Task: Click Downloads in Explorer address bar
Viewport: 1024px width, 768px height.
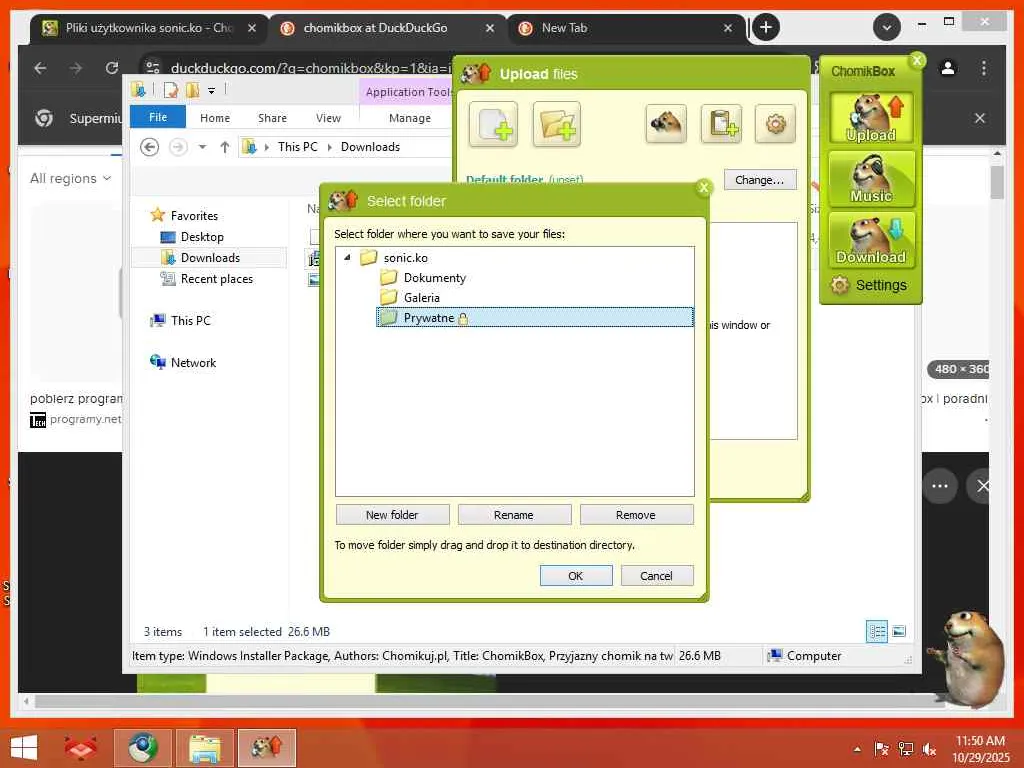Action: (370, 147)
